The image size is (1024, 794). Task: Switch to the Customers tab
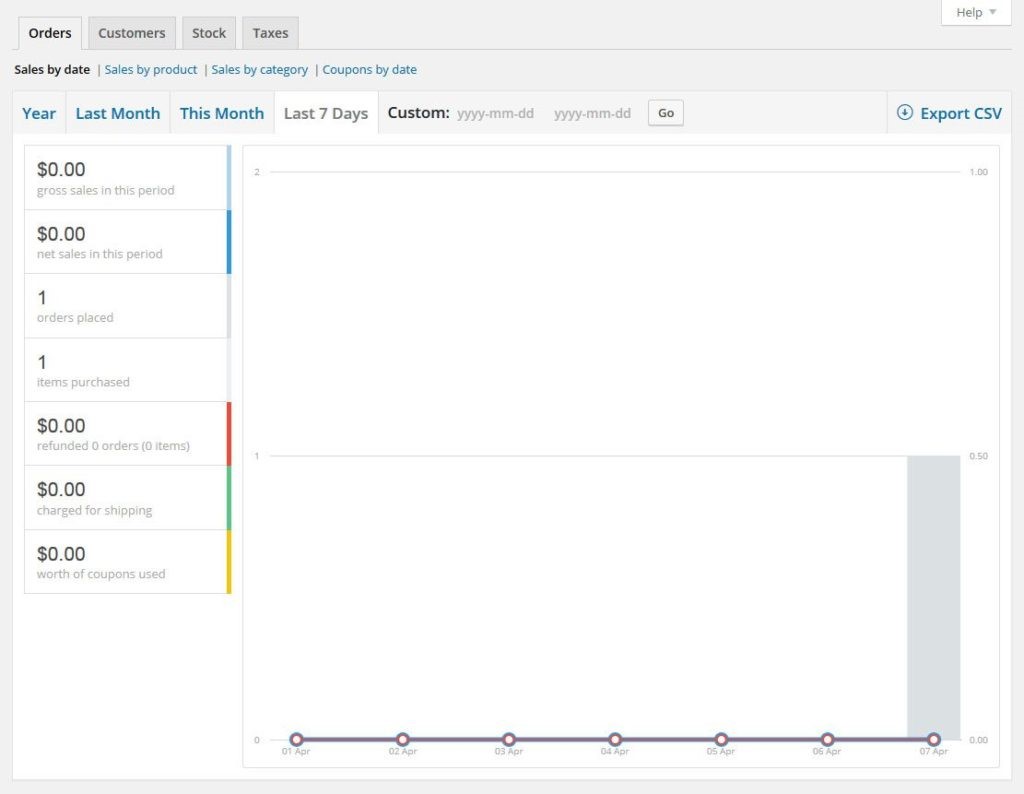click(x=131, y=33)
